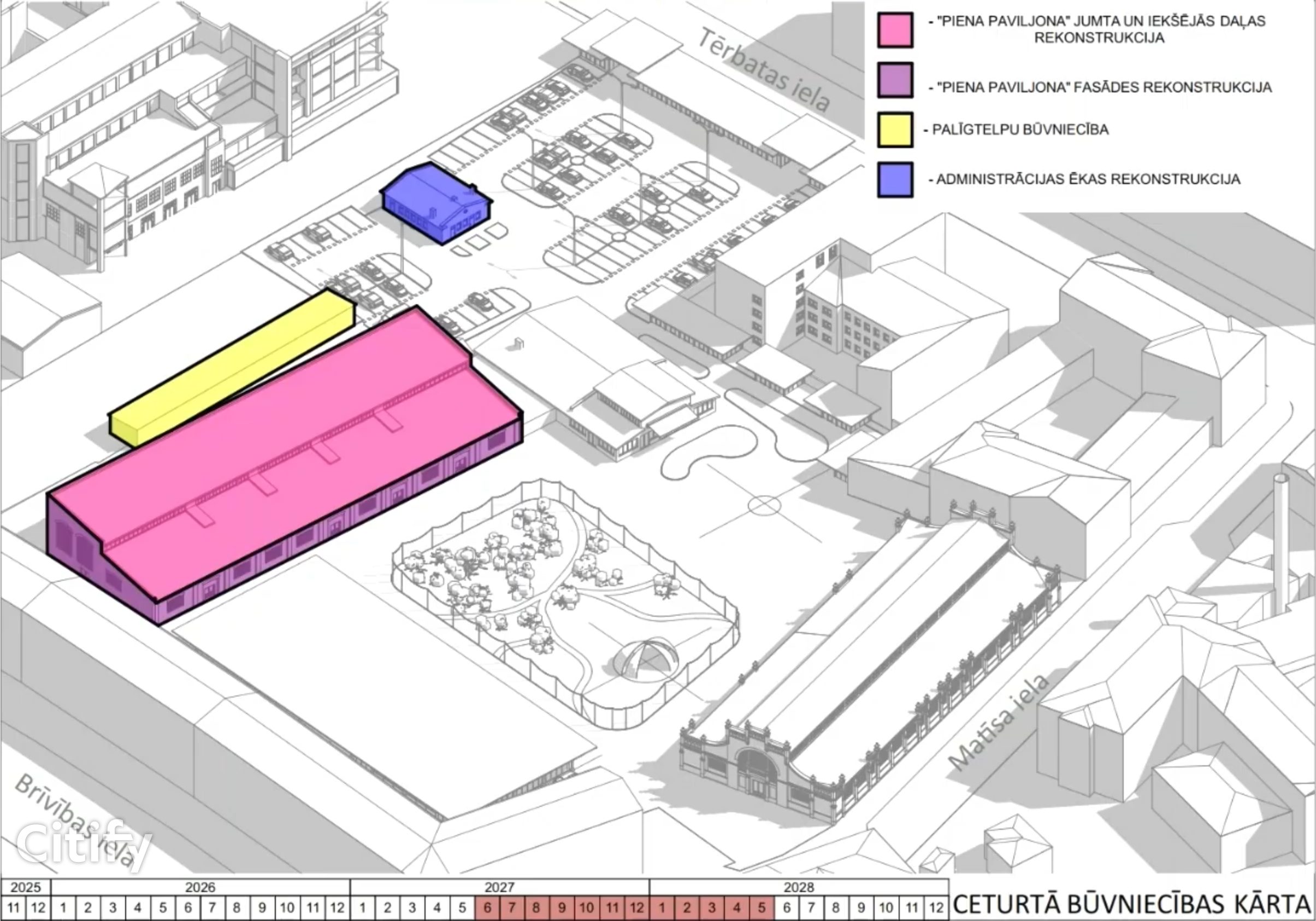
Task: Click the pink legend color swatch
Action: coord(895,30)
